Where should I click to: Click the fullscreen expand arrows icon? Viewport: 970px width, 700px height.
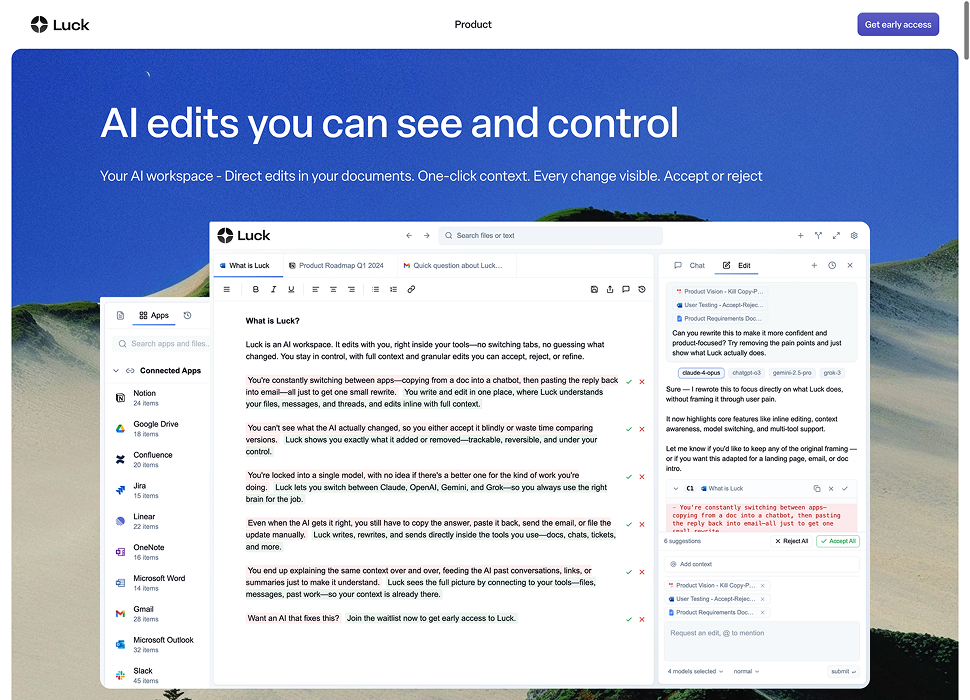836,236
